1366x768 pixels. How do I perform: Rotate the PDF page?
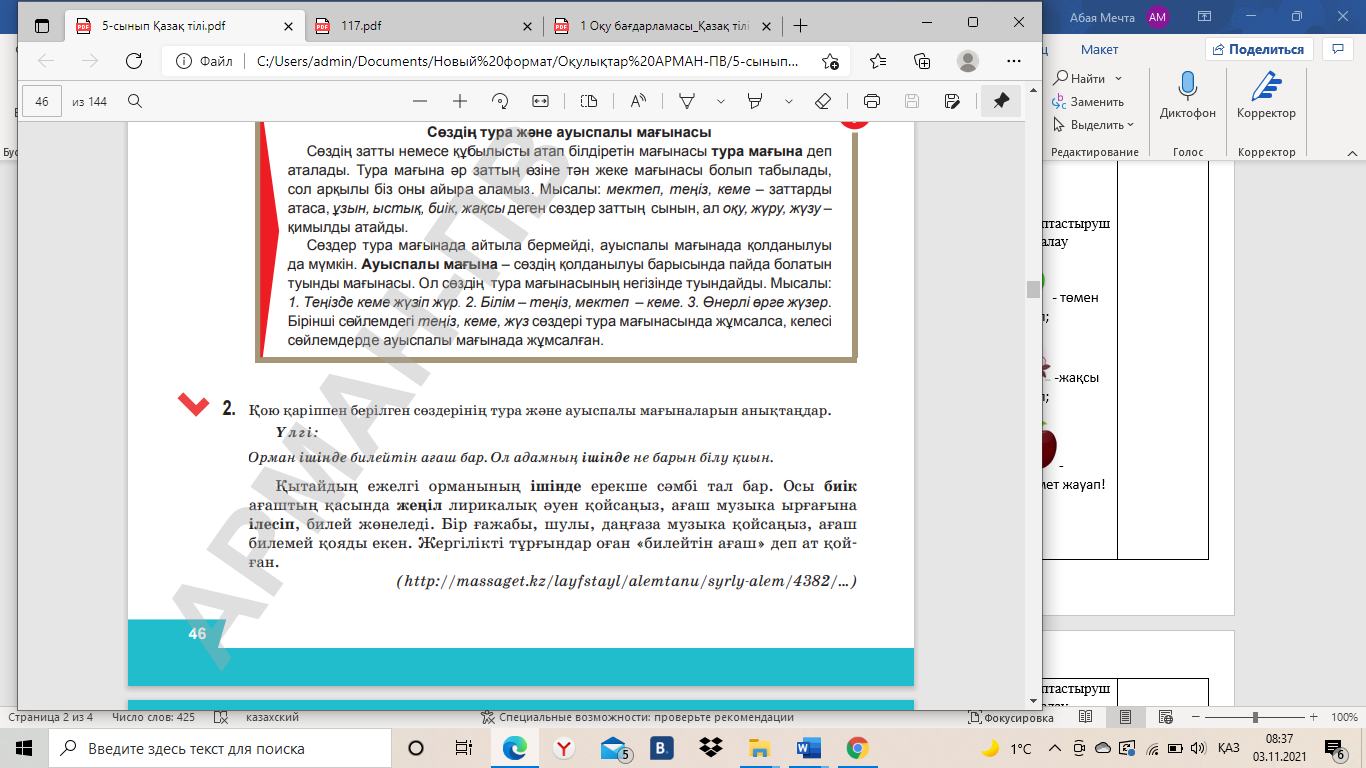(501, 101)
